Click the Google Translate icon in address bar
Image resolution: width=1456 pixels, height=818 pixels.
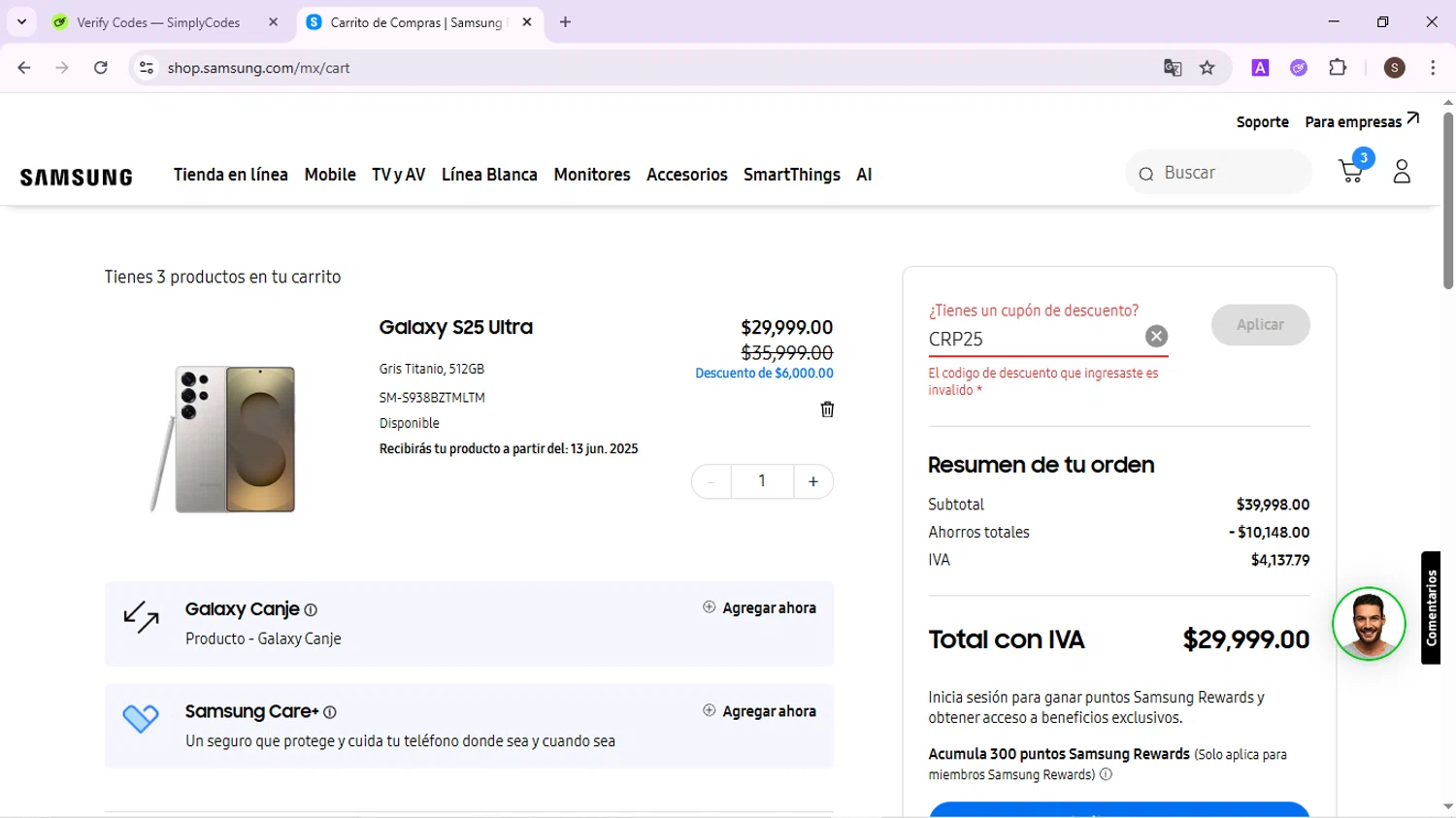pos(1173,68)
